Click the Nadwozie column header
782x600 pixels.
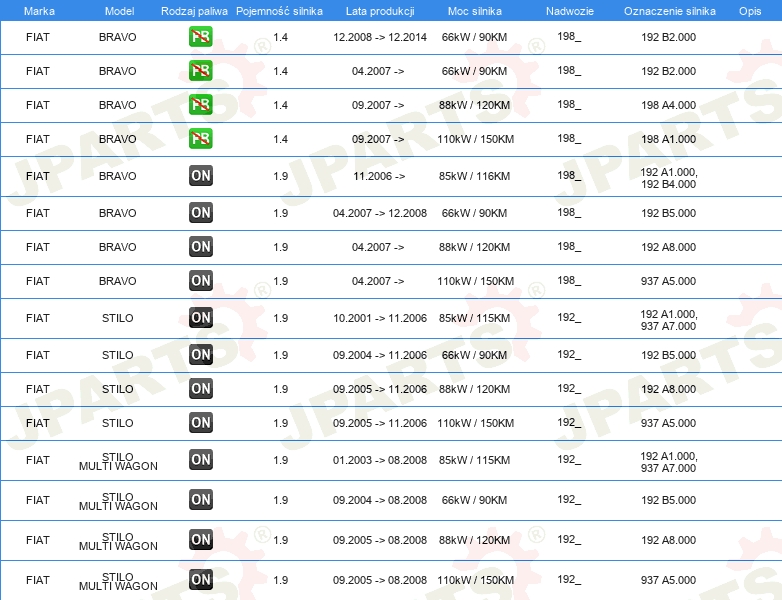pyautogui.click(x=570, y=11)
